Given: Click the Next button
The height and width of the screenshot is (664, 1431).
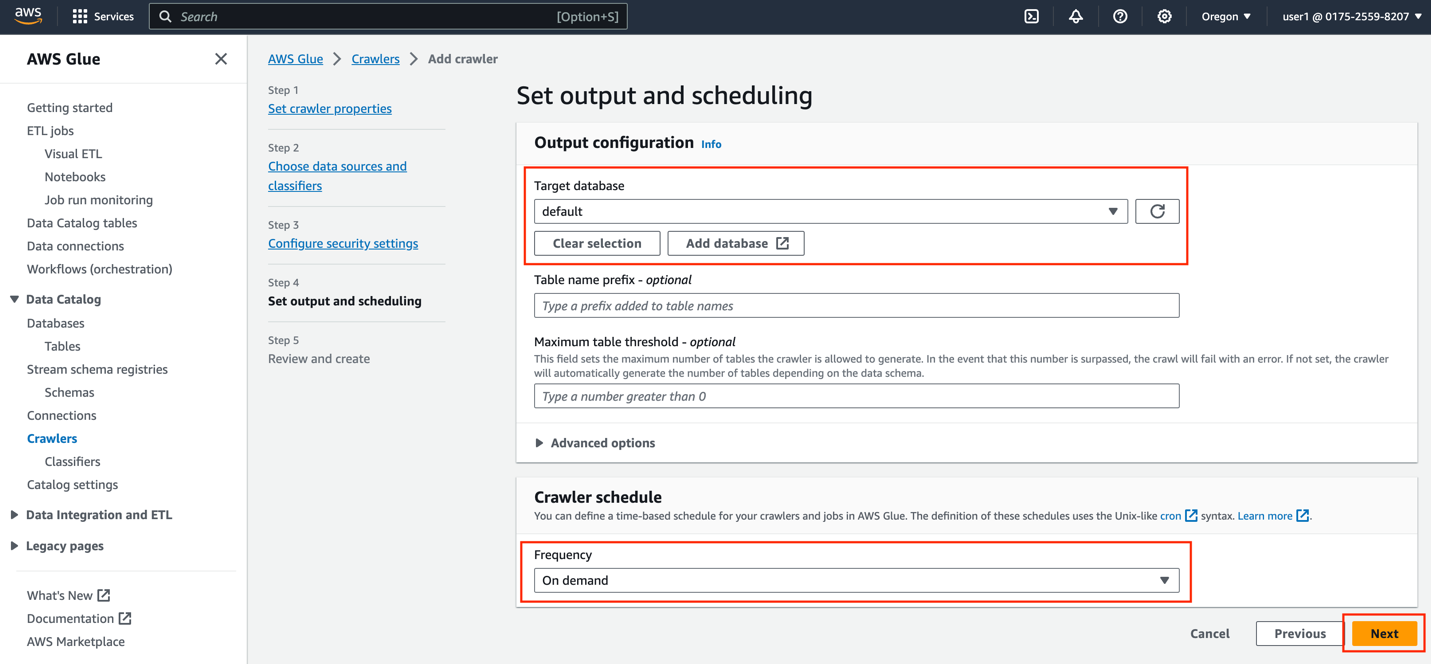Looking at the screenshot, I should click(1384, 633).
